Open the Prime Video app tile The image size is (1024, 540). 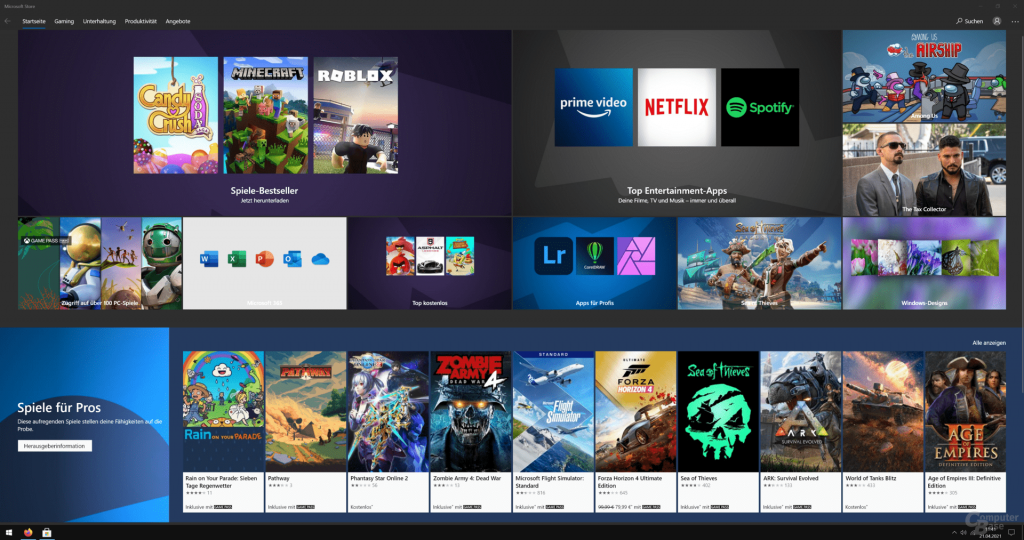tap(594, 107)
